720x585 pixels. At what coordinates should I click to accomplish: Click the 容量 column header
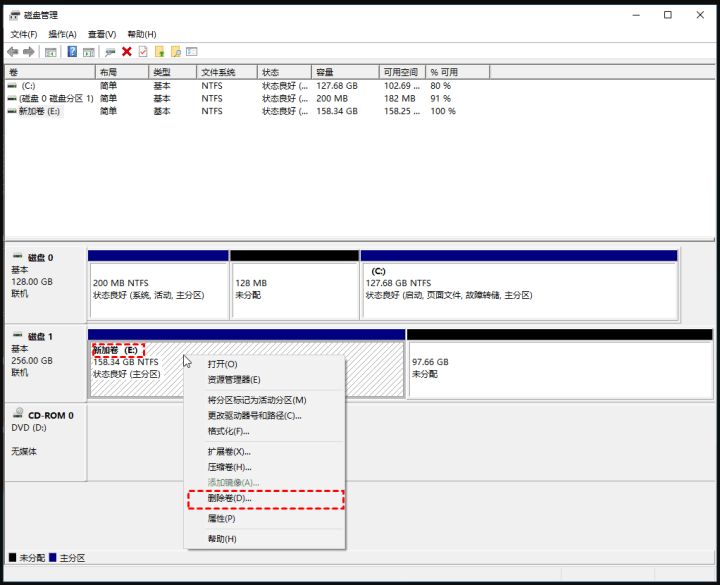pyautogui.click(x=325, y=73)
